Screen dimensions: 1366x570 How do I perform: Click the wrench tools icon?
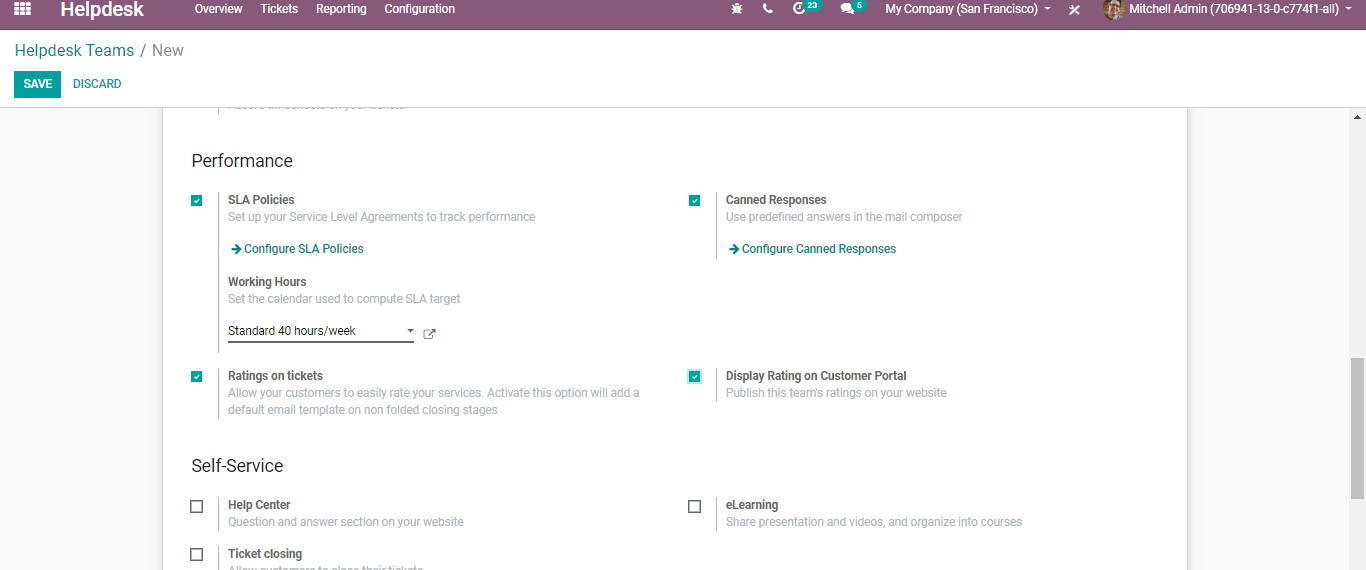[x=1074, y=10]
